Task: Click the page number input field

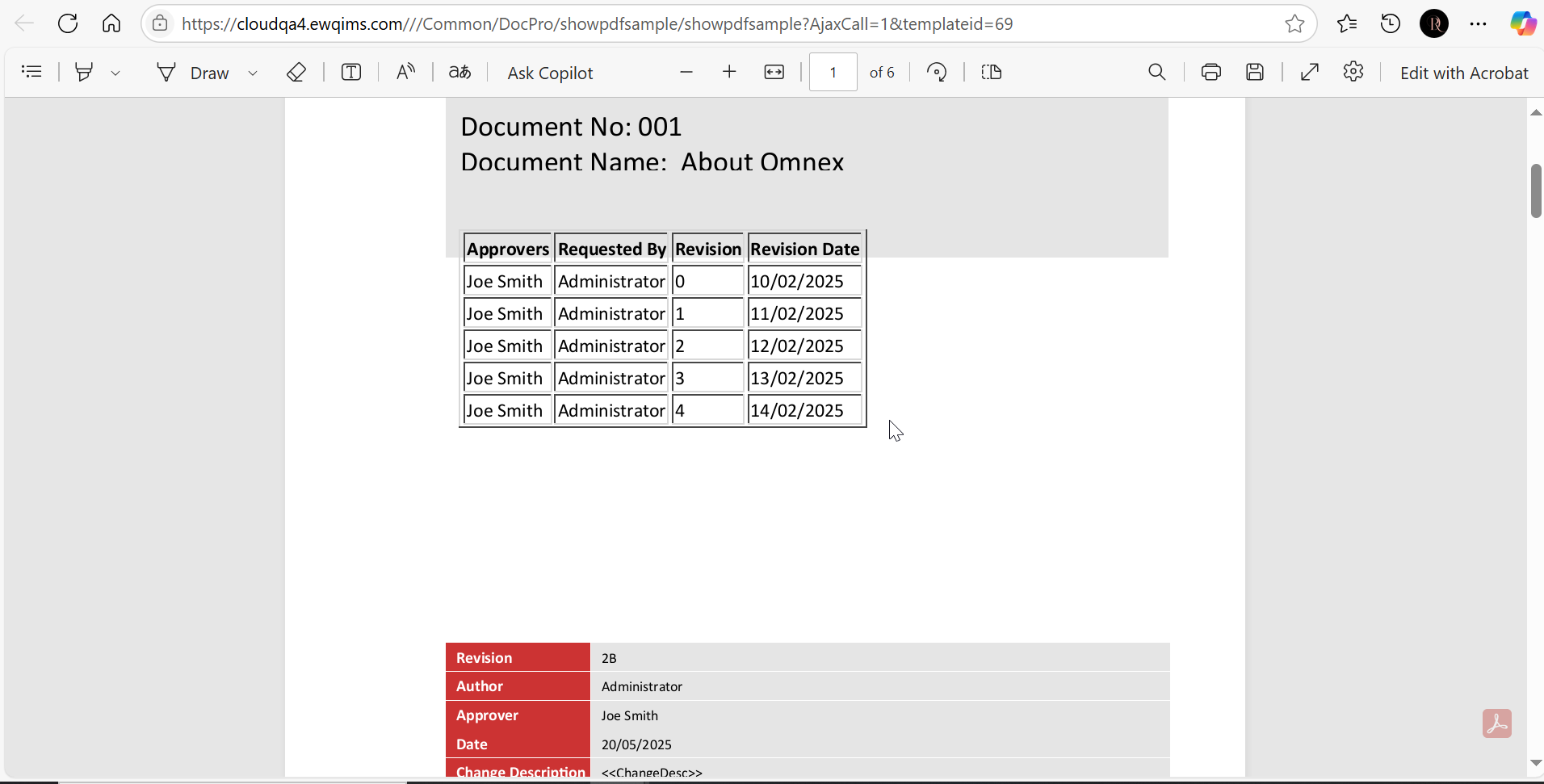Action: (833, 72)
